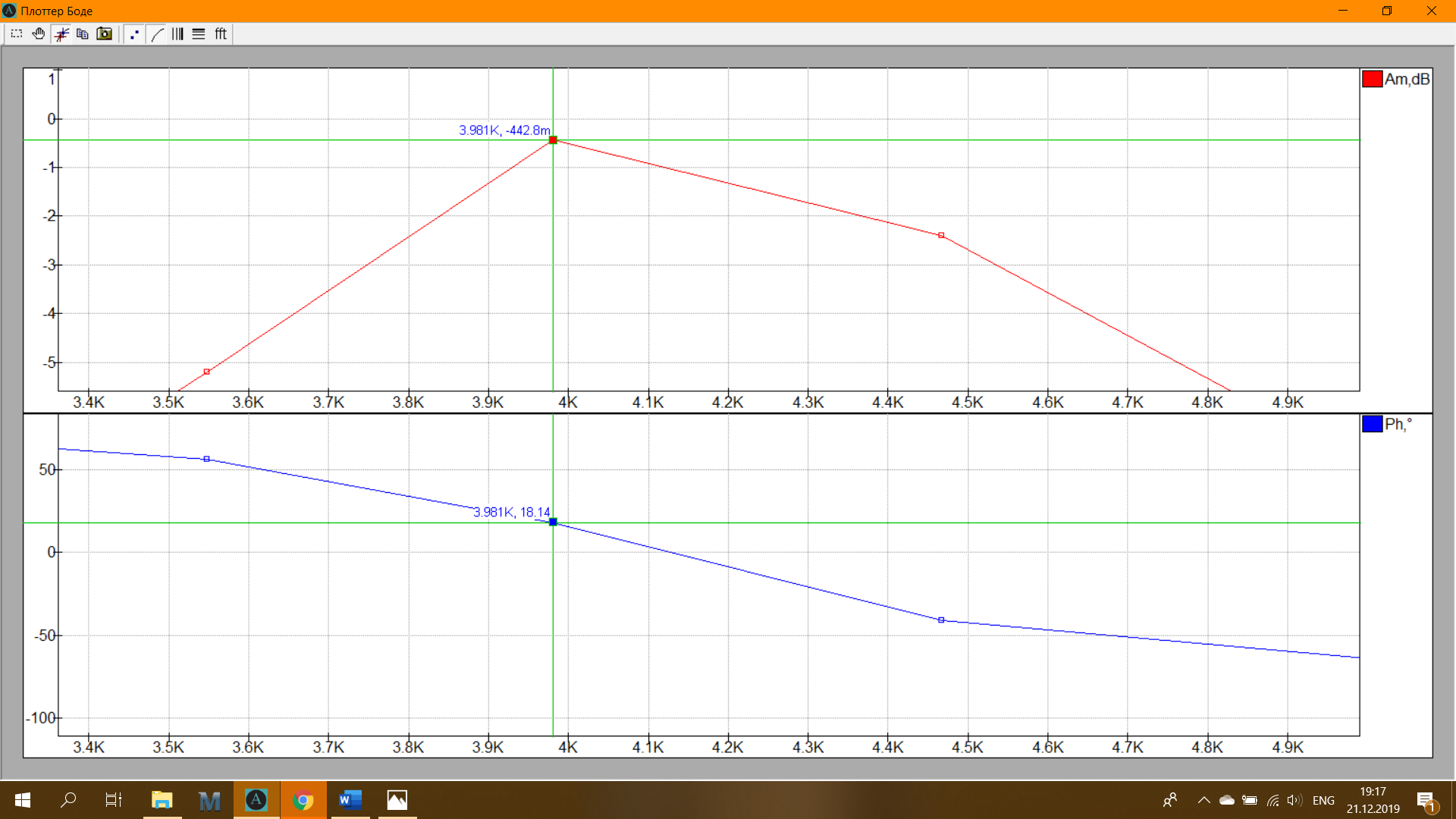The height and width of the screenshot is (819, 1456).
Task: Toggle curve line display
Action: coord(157,34)
